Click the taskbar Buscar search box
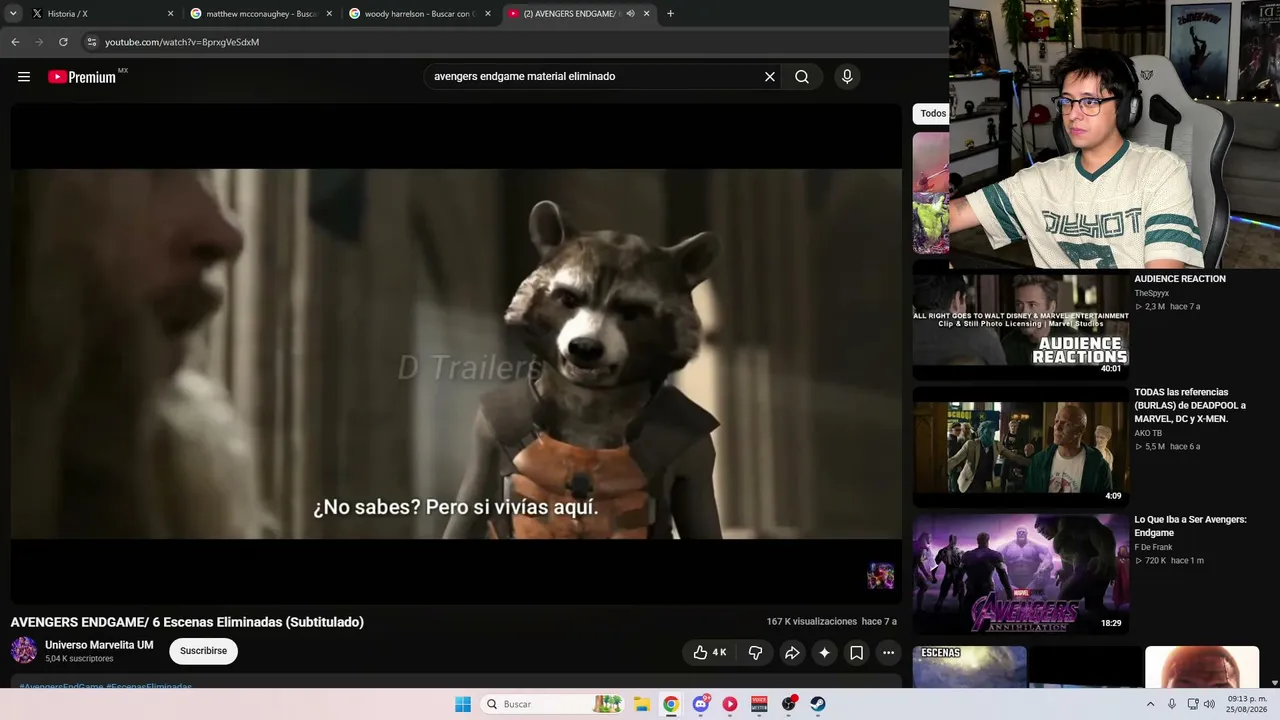This screenshot has width=1280, height=720. [x=551, y=704]
